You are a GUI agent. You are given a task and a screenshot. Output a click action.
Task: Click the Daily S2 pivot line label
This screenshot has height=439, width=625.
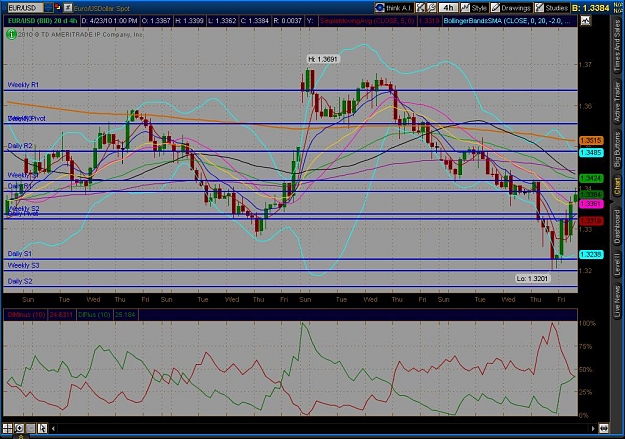pos(20,282)
